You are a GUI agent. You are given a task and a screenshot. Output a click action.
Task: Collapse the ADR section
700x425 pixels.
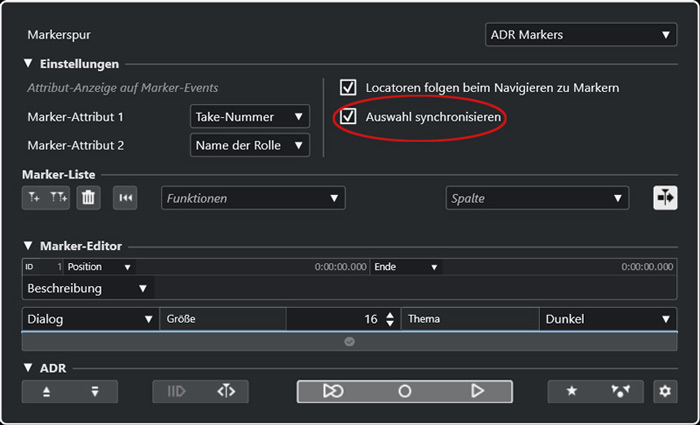[29, 368]
